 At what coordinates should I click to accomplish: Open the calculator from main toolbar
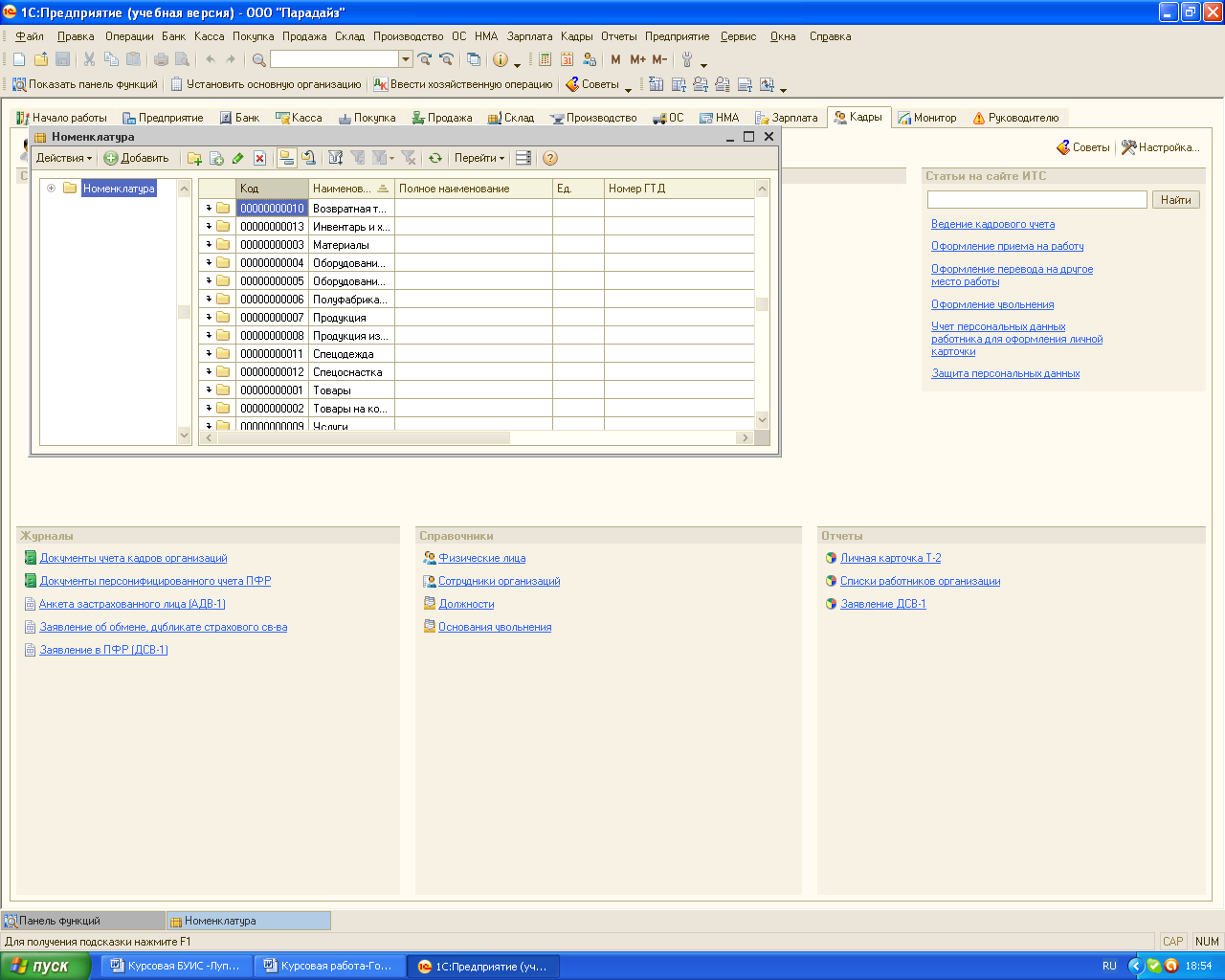click(x=545, y=59)
